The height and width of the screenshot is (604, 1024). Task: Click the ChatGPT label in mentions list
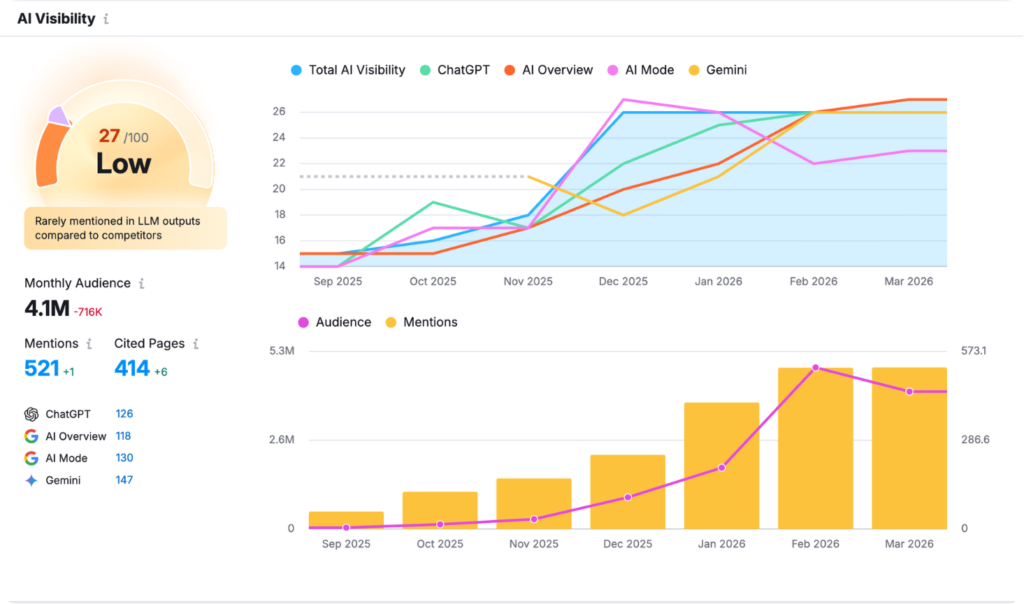point(68,415)
